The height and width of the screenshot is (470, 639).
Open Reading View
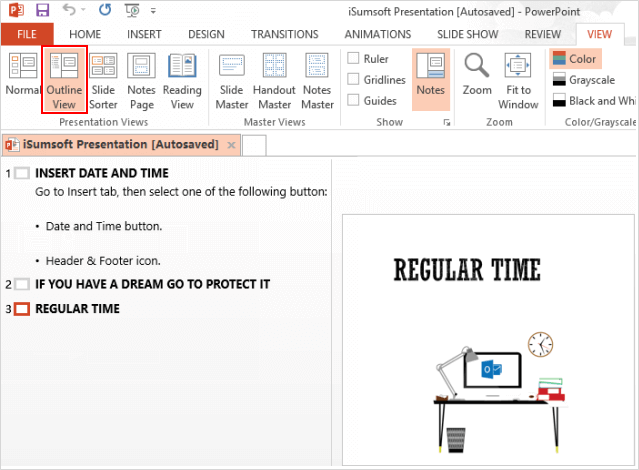pyautogui.click(x=182, y=79)
